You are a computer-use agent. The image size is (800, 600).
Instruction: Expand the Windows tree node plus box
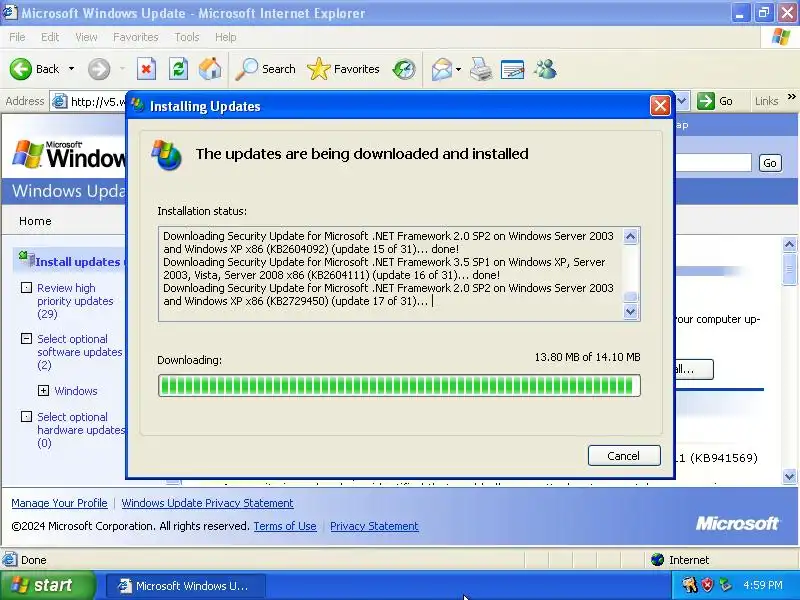(43, 391)
